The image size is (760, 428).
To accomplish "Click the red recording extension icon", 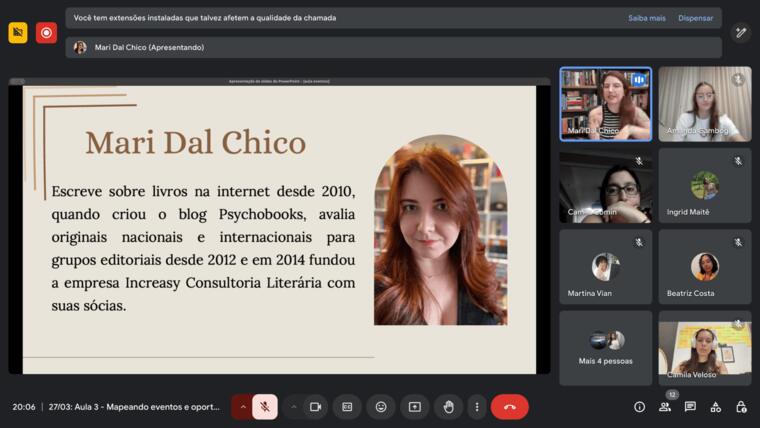I will pyautogui.click(x=47, y=32).
